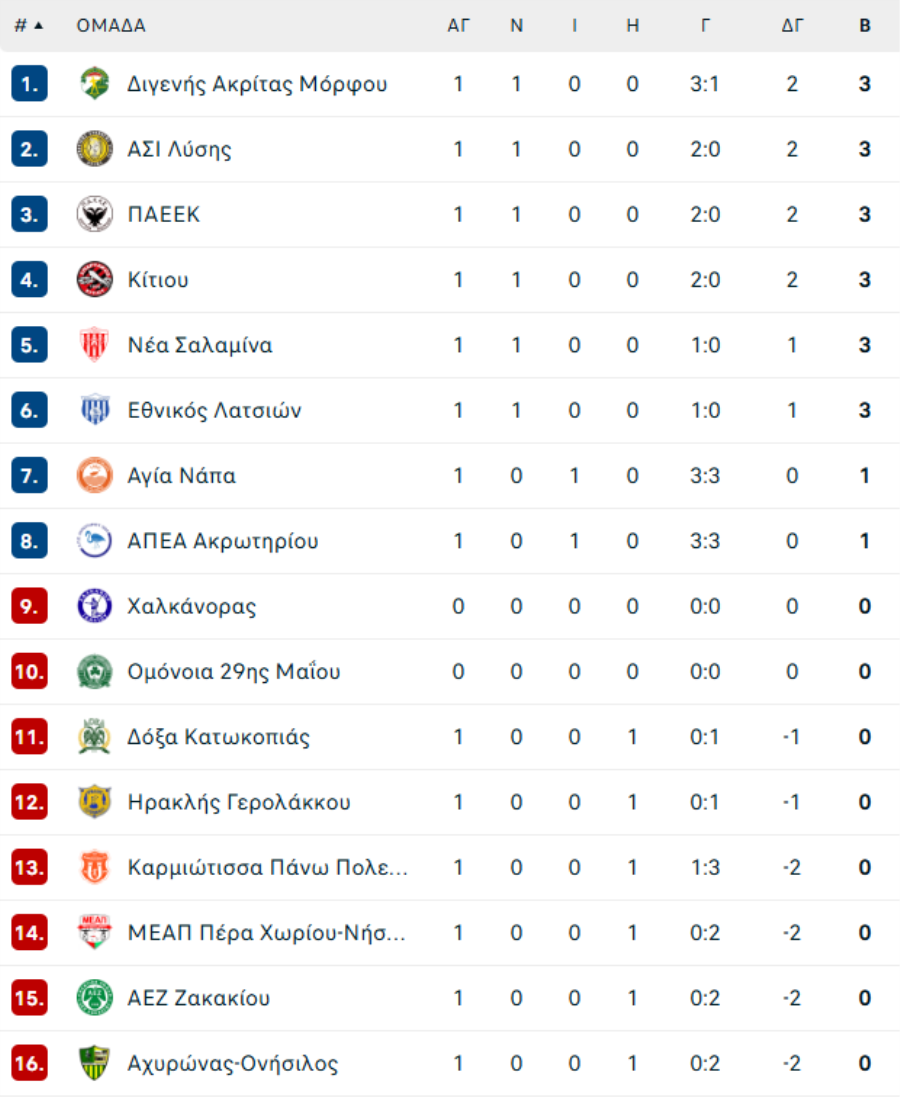Screen dimensions: 900x1097
Task: Open the Χαλκάνορας team link
Action: coord(192,606)
